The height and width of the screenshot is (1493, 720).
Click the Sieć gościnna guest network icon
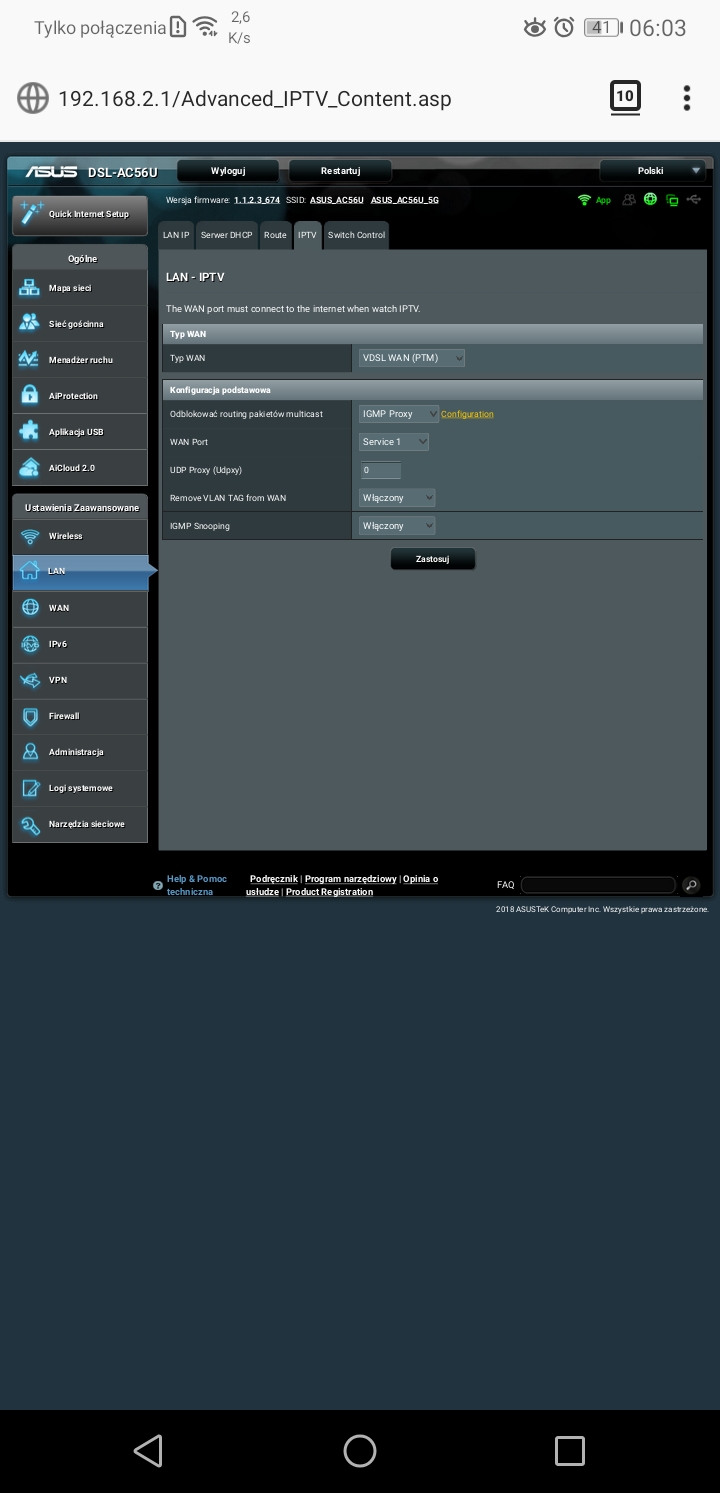[x=30, y=324]
